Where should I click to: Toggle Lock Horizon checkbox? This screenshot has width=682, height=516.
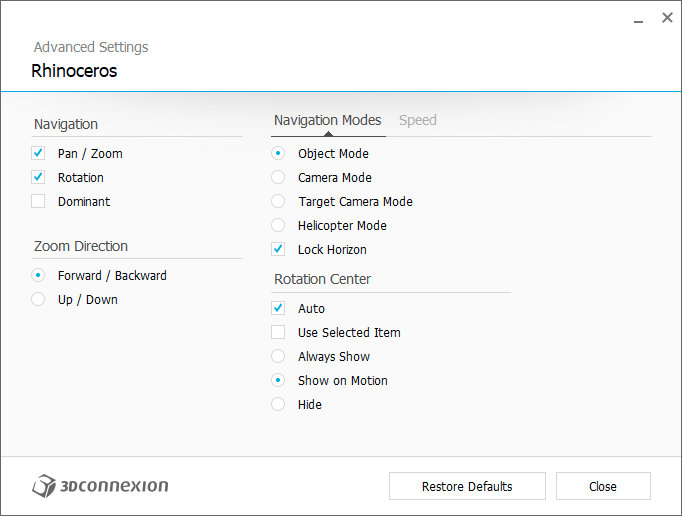tap(278, 249)
